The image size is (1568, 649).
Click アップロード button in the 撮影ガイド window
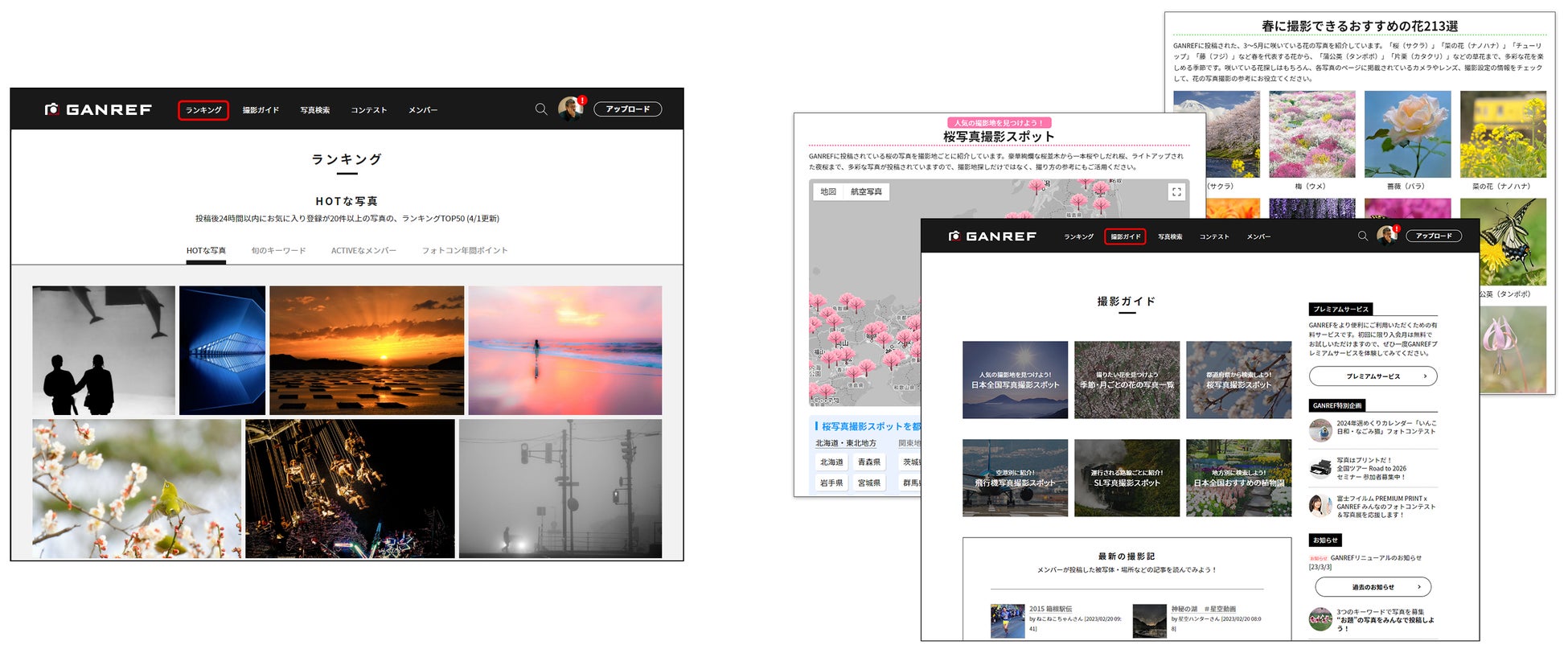1434,236
